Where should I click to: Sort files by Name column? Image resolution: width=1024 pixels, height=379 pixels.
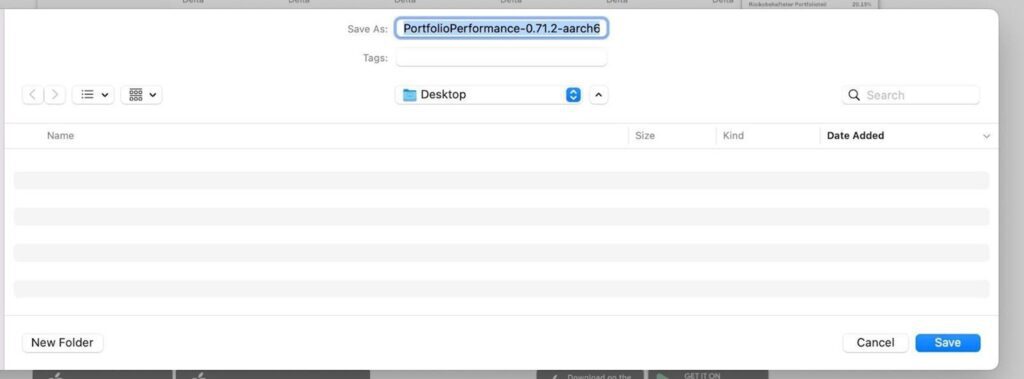(x=60, y=135)
